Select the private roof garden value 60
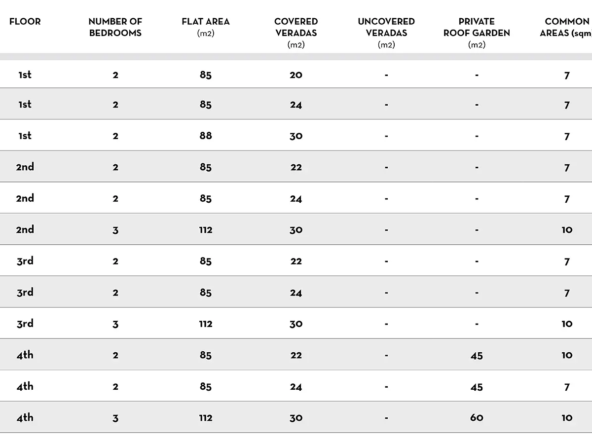The width and height of the screenshot is (592, 444). point(476,418)
